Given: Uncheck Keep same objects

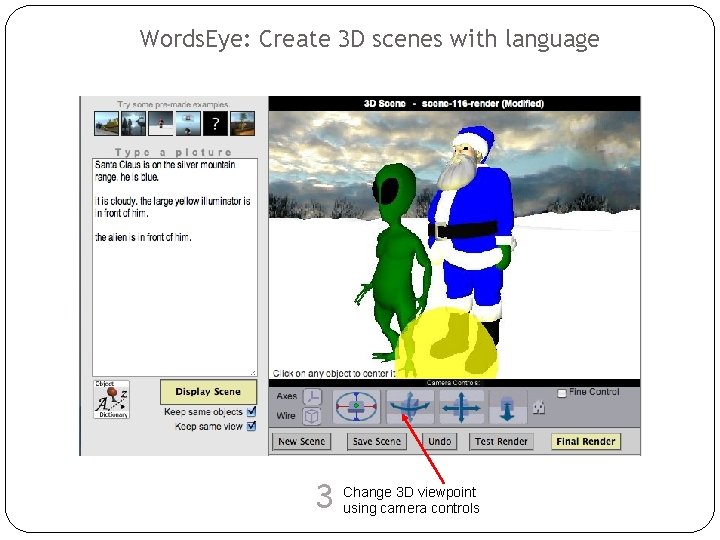Looking at the screenshot, I should 251,411.
